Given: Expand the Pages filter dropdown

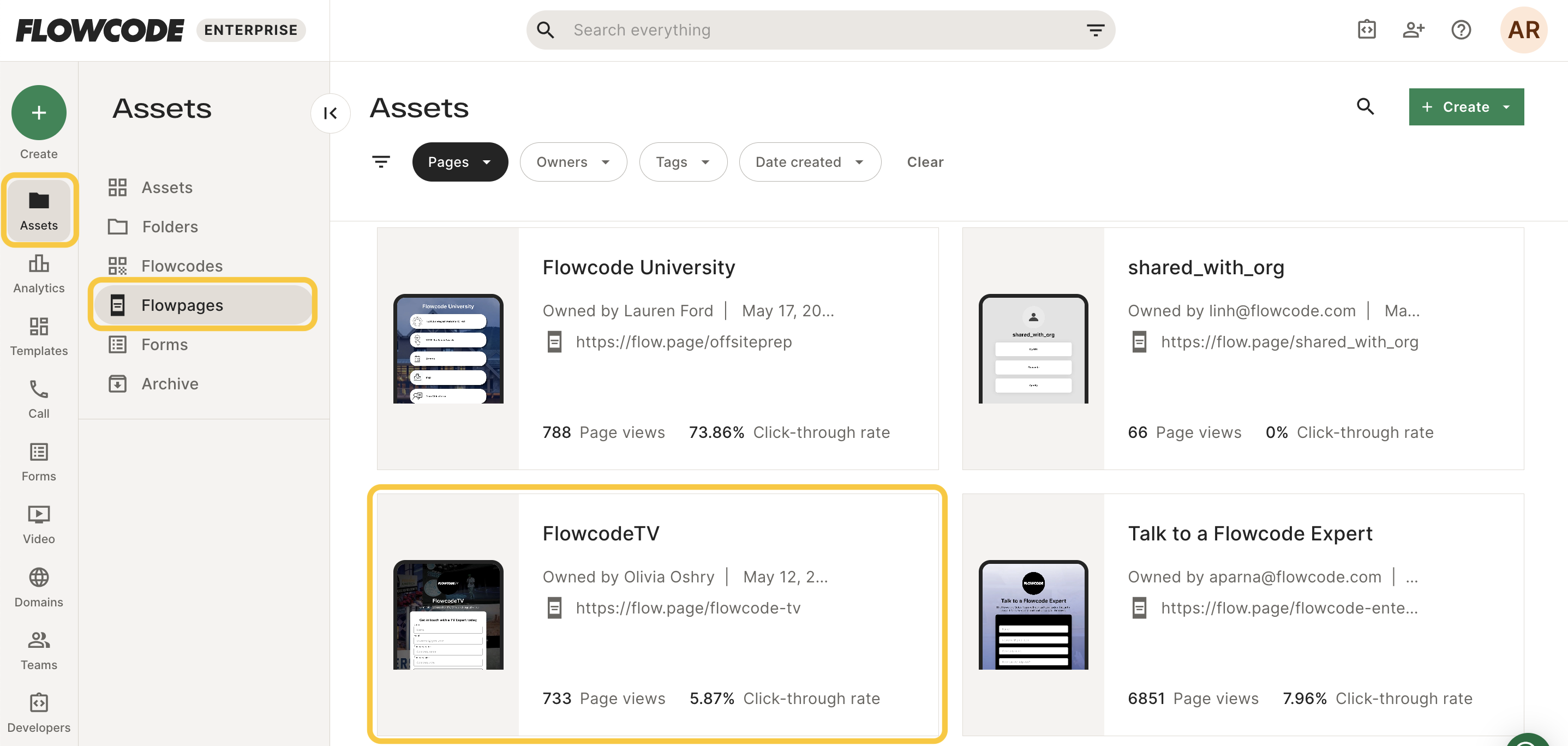Looking at the screenshot, I should pos(459,162).
